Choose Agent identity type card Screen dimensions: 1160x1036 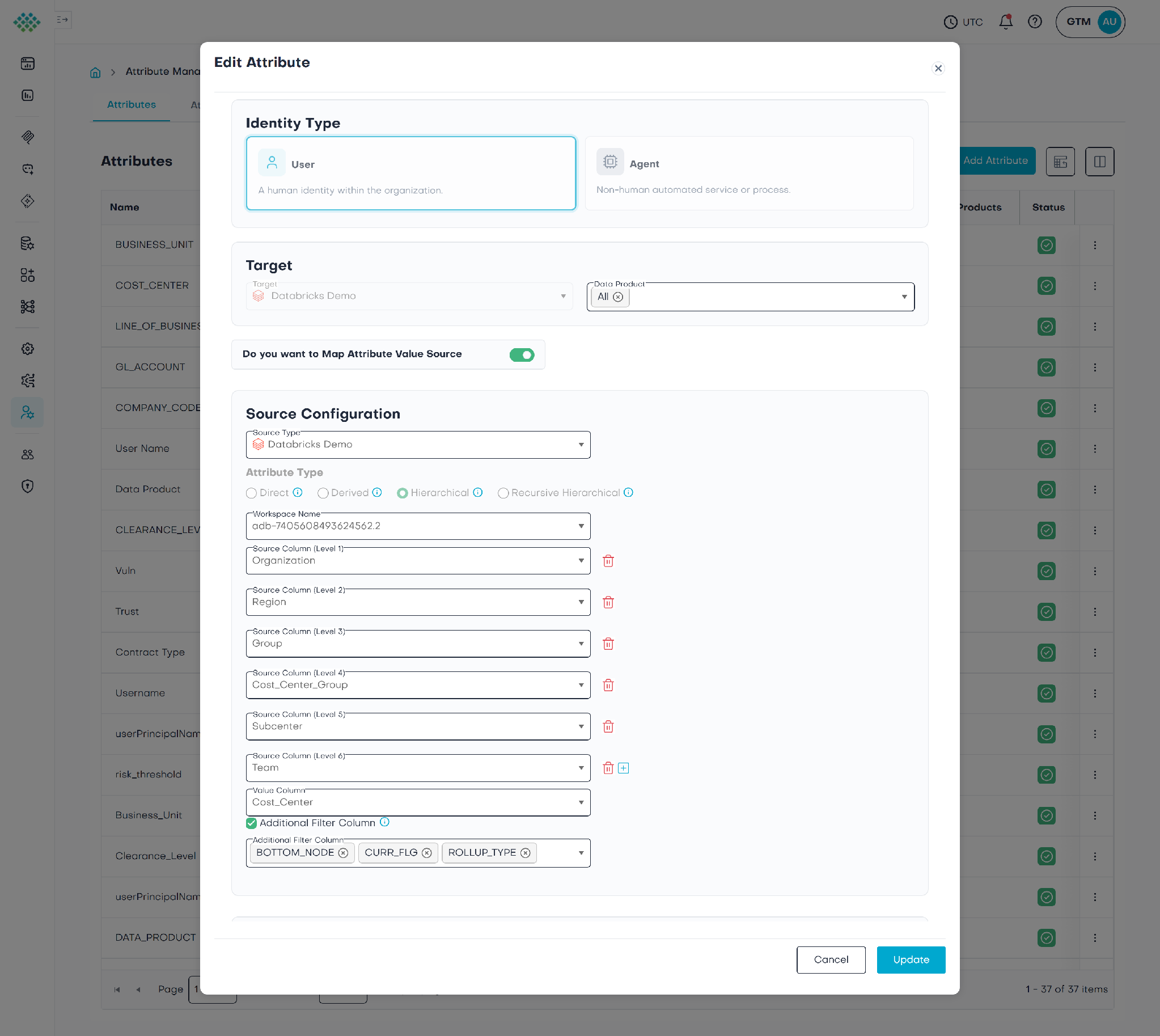click(749, 173)
